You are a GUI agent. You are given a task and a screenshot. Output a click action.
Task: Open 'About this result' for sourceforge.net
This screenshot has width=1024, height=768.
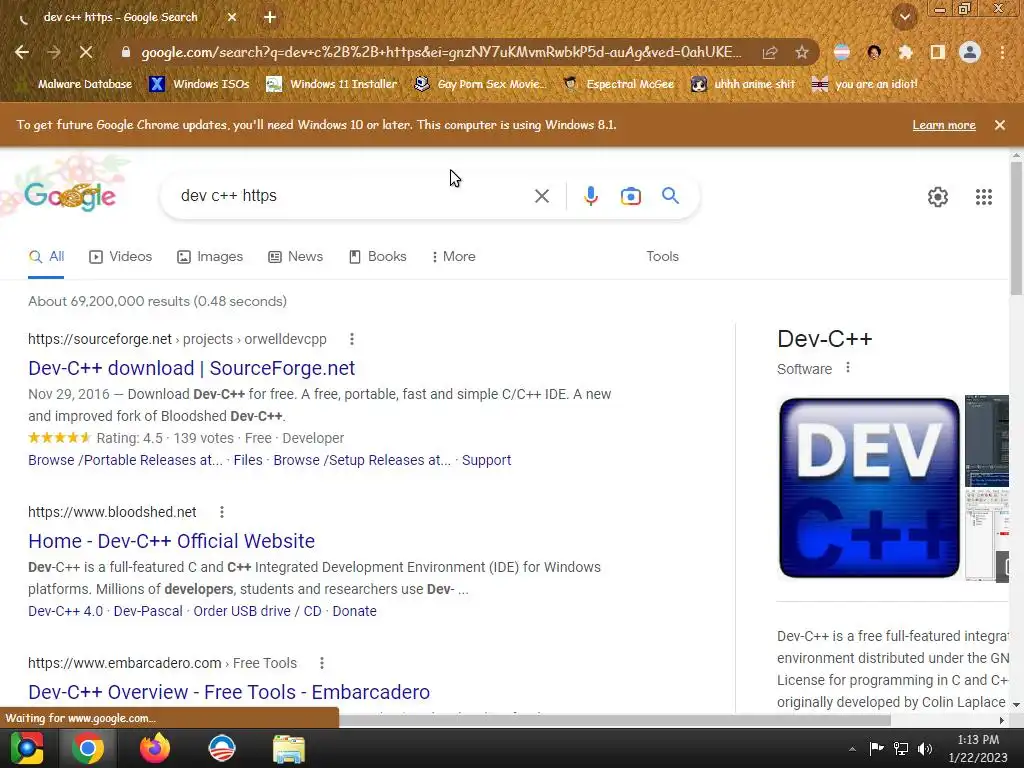351,339
